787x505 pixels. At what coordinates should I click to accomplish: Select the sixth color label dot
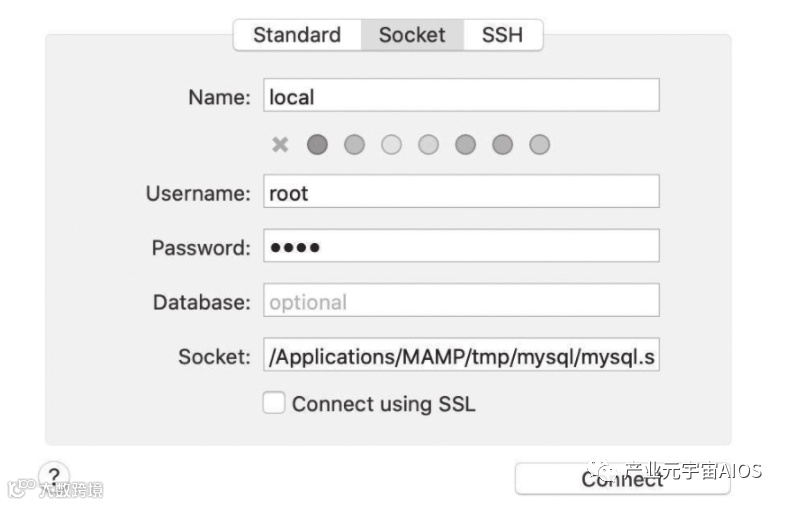[x=502, y=145]
